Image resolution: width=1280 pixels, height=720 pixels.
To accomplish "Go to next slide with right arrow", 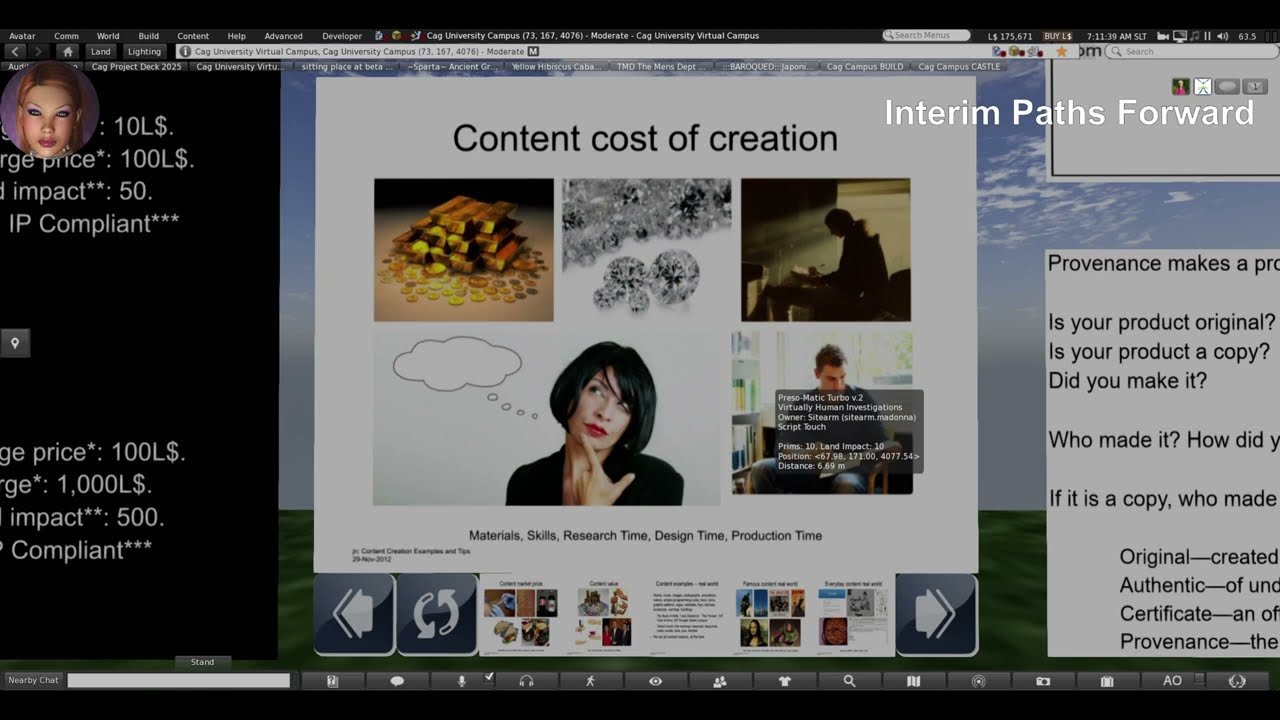I will pyautogui.click(x=936, y=614).
